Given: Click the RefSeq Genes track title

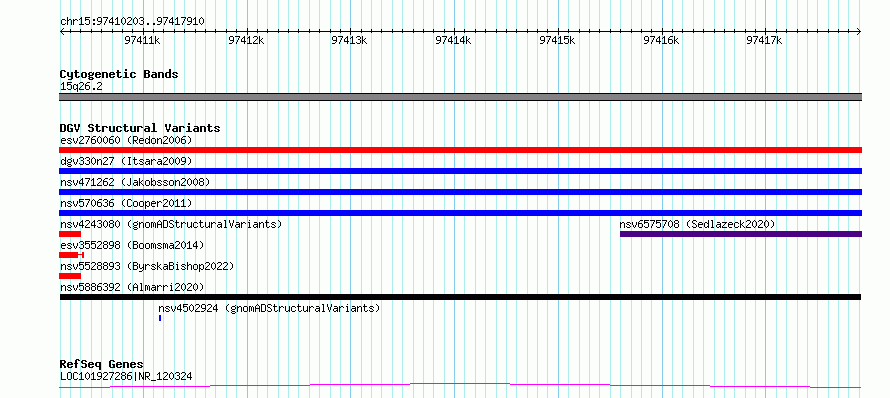Looking at the screenshot, I should (x=102, y=365).
